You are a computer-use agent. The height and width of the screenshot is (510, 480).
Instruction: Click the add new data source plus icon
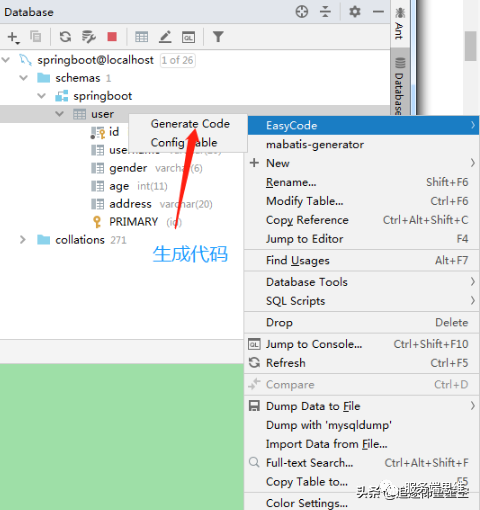pos(13,37)
